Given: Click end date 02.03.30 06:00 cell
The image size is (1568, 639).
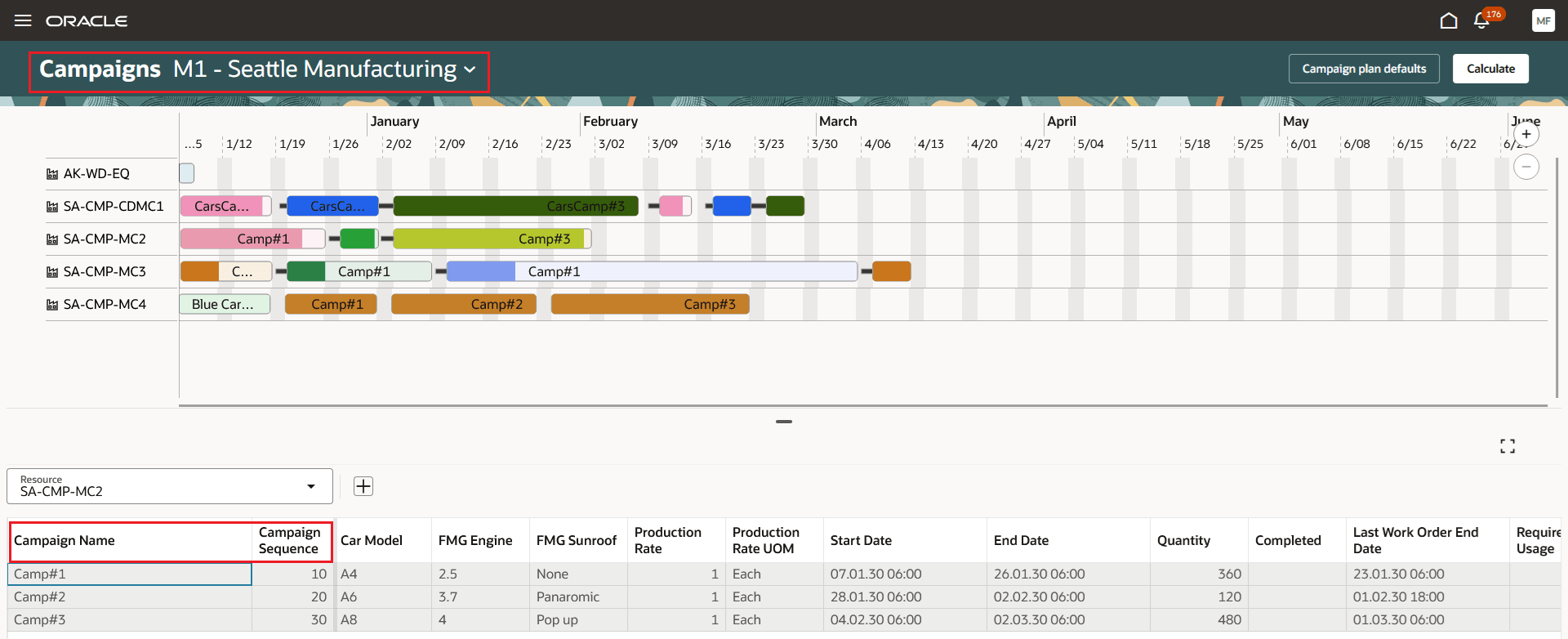Looking at the screenshot, I should coord(1068,620).
